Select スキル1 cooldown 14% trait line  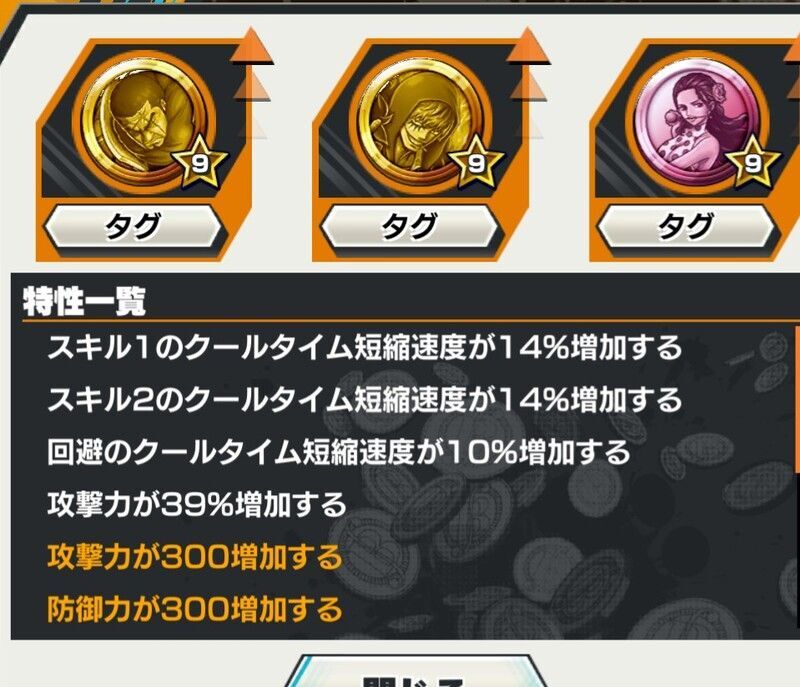pyautogui.click(x=364, y=348)
